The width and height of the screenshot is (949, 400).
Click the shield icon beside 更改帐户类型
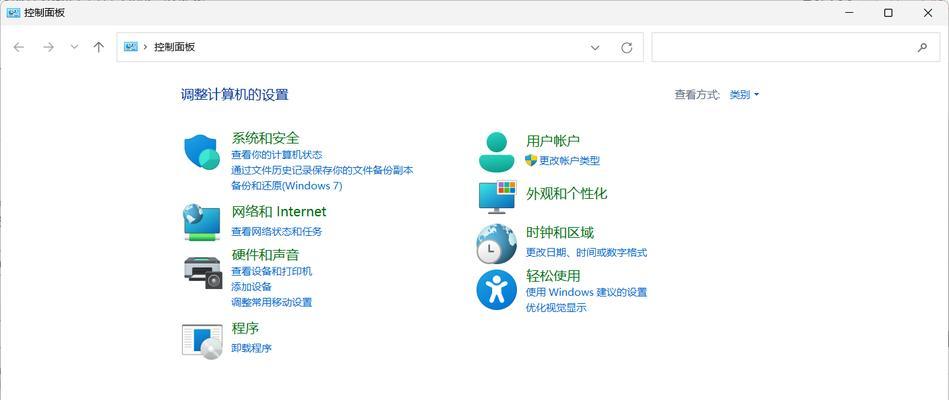click(531, 160)
